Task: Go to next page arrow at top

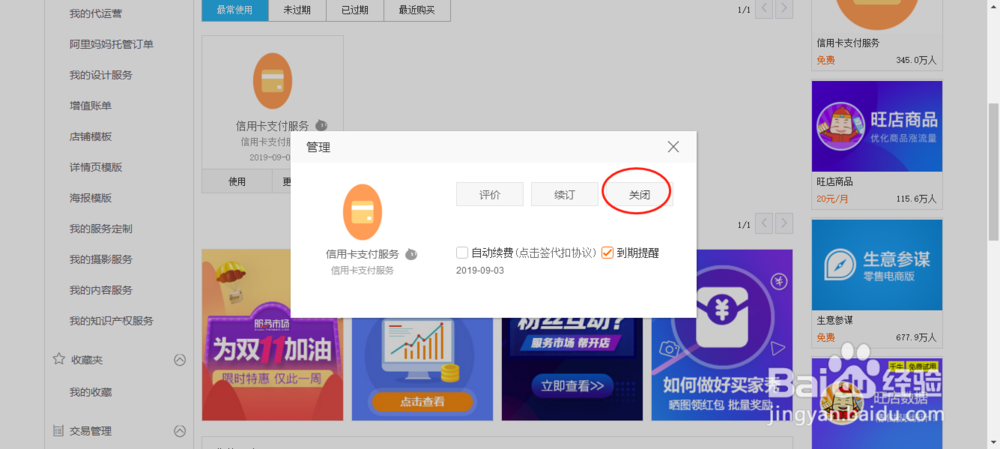Action: tap(784, 9)
